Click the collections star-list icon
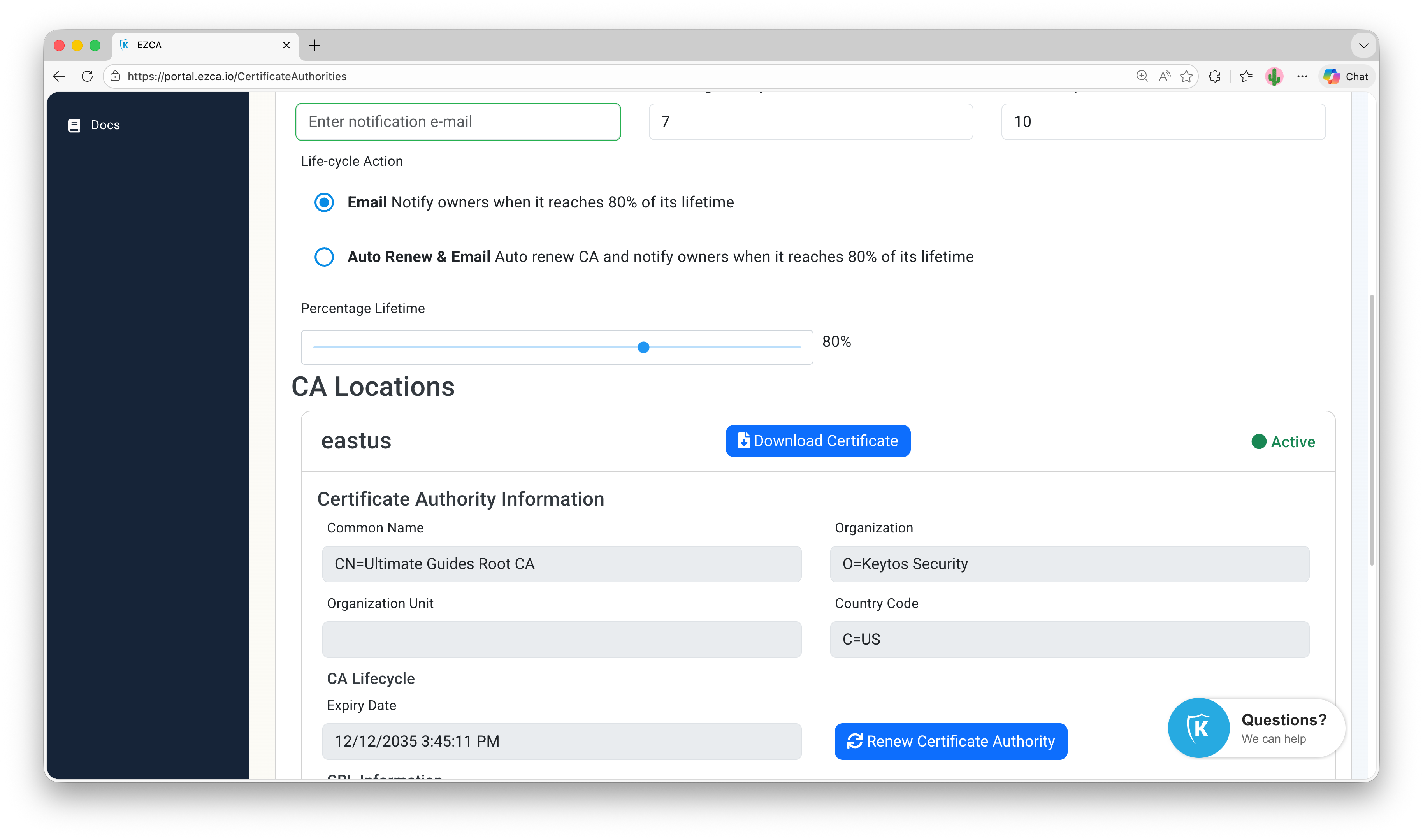Image resolution: width=1423 pixels, height=840 pixels. 1246,76
